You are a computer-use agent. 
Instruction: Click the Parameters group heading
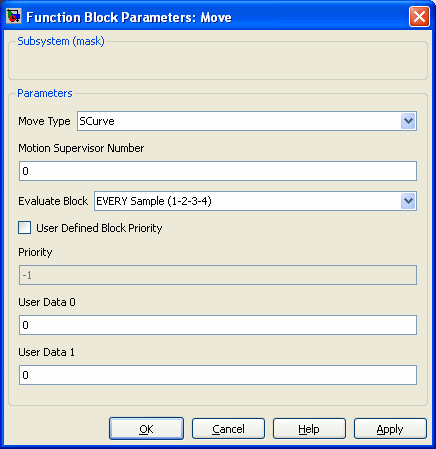pos(45,93)
